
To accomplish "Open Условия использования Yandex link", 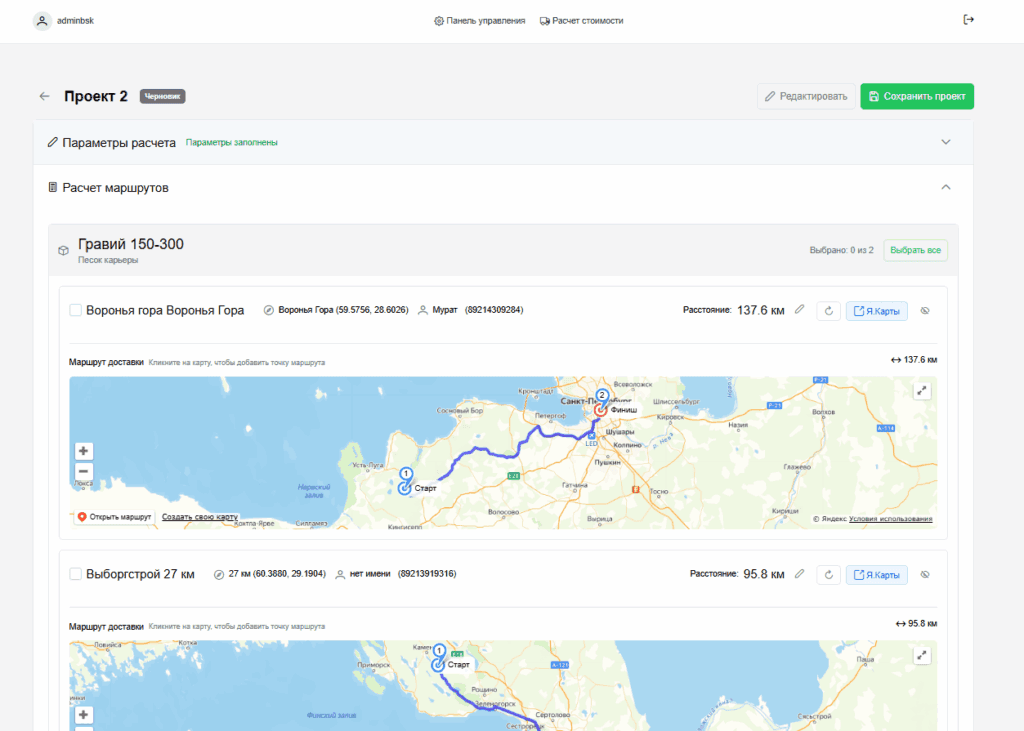I will 891,519.
